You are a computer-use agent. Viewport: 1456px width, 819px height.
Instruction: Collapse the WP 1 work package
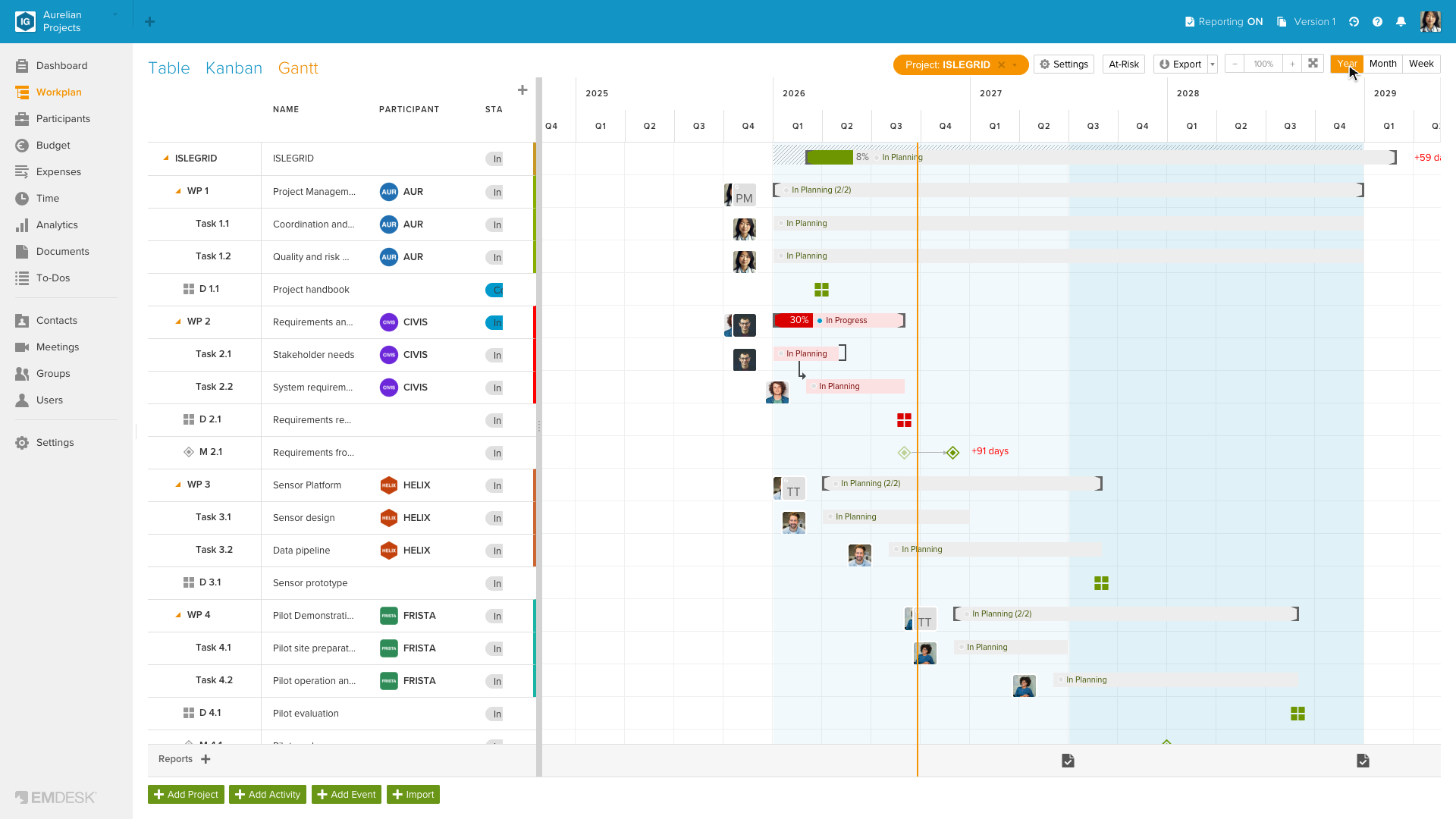point(178,191)
